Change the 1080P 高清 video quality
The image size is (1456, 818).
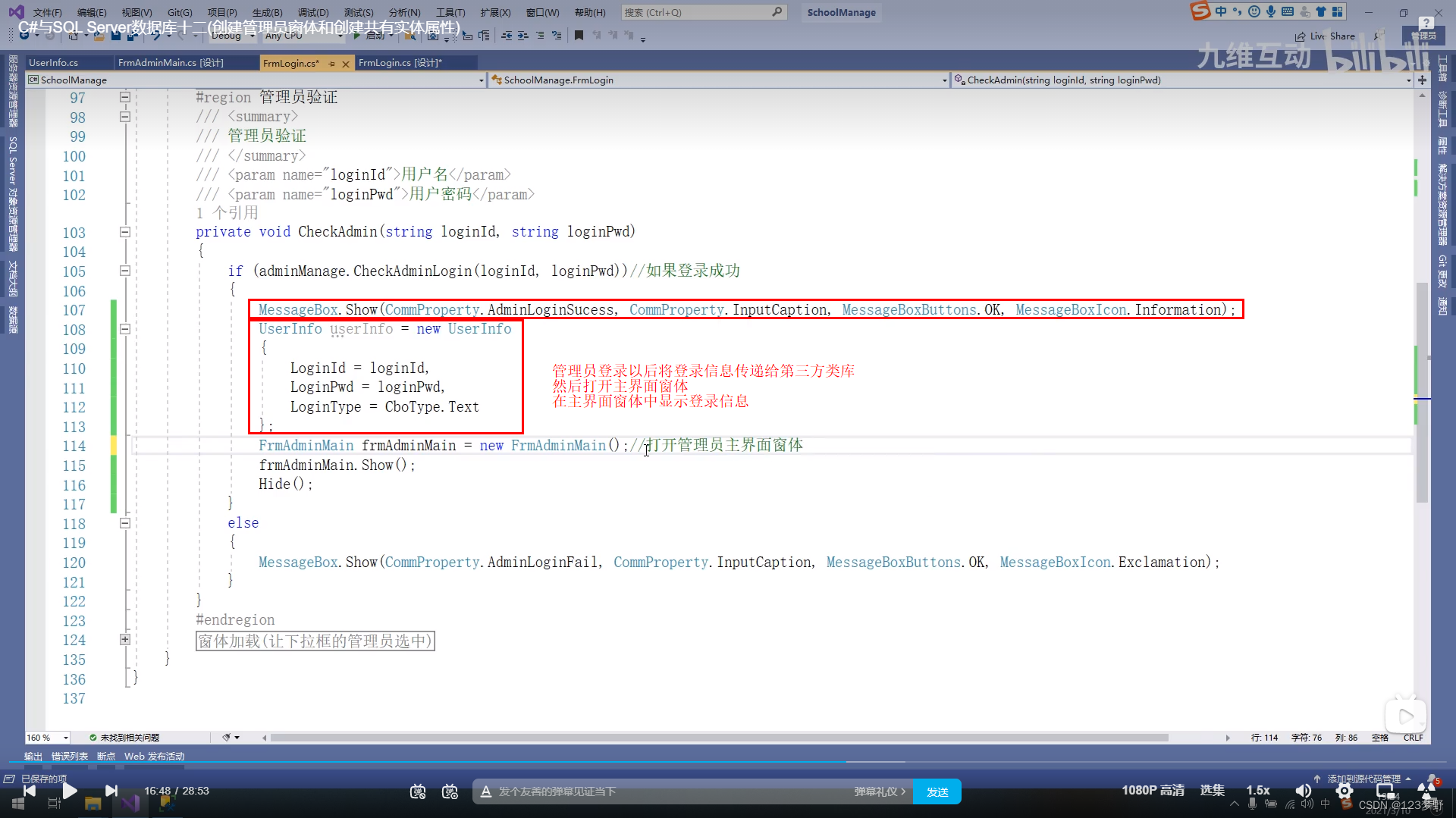coord(1153,791)
